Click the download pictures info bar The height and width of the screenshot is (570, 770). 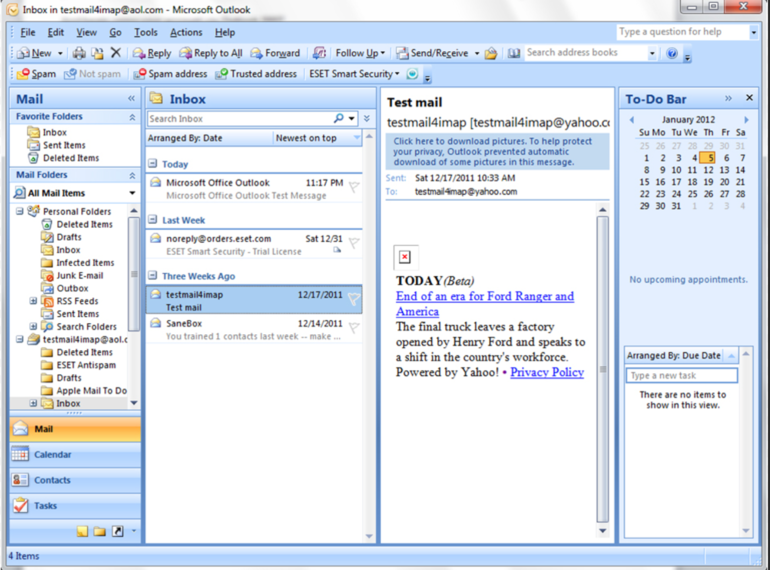(x=497, y=152)
